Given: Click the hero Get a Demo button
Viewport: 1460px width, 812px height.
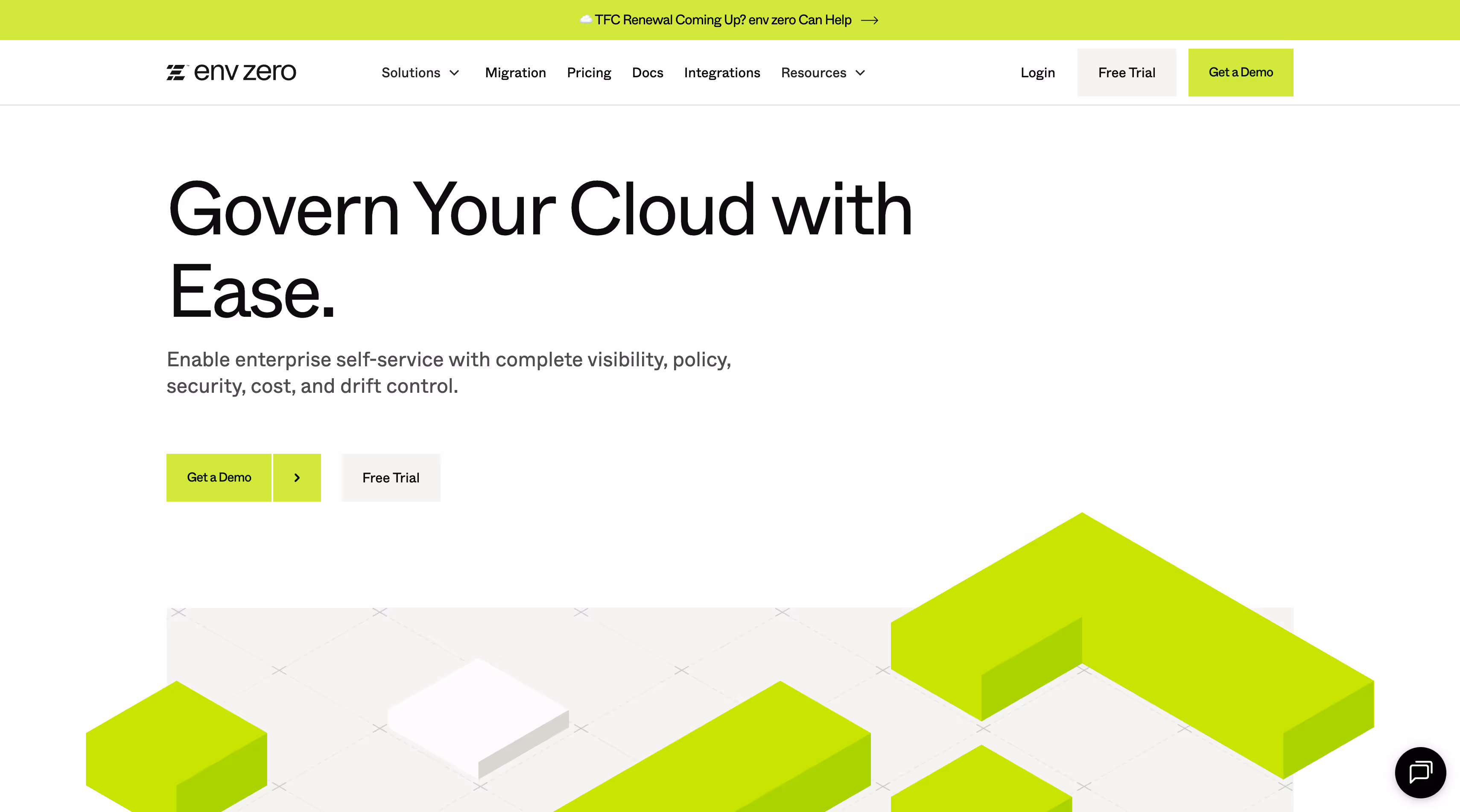Looking at the screenshot, I should click(219, 478).
